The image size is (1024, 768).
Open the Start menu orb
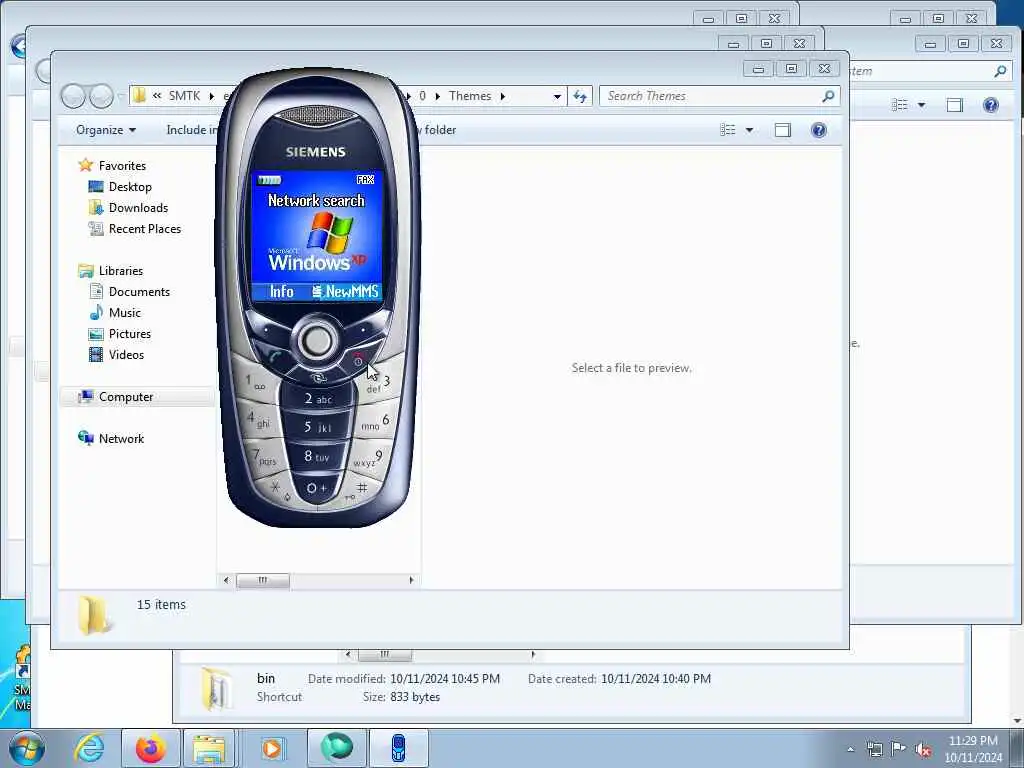click(27, 748)
